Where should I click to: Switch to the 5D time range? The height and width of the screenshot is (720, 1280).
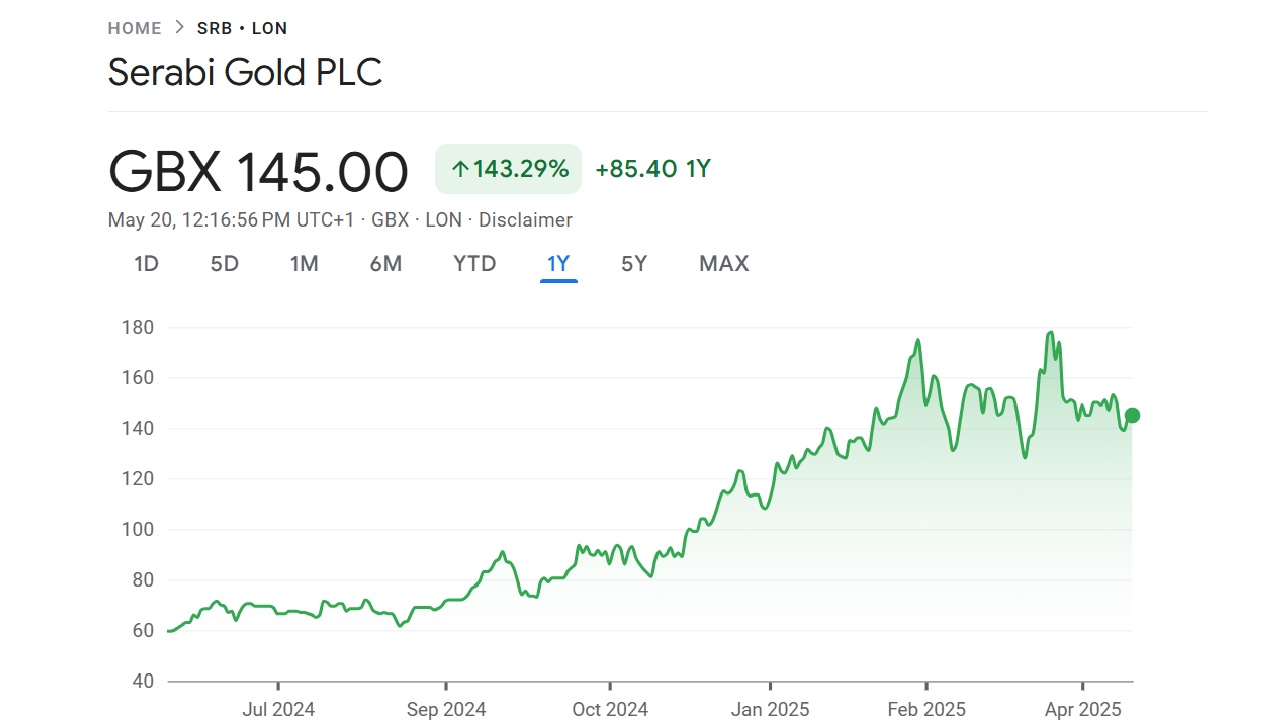pos(224,263)
